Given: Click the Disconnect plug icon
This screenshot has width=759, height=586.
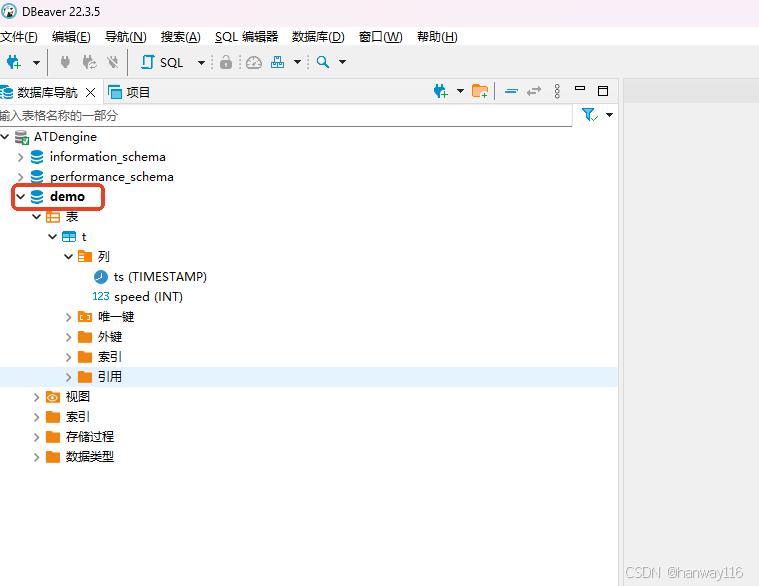Looking at the screenshot, I should pos(113,62).
